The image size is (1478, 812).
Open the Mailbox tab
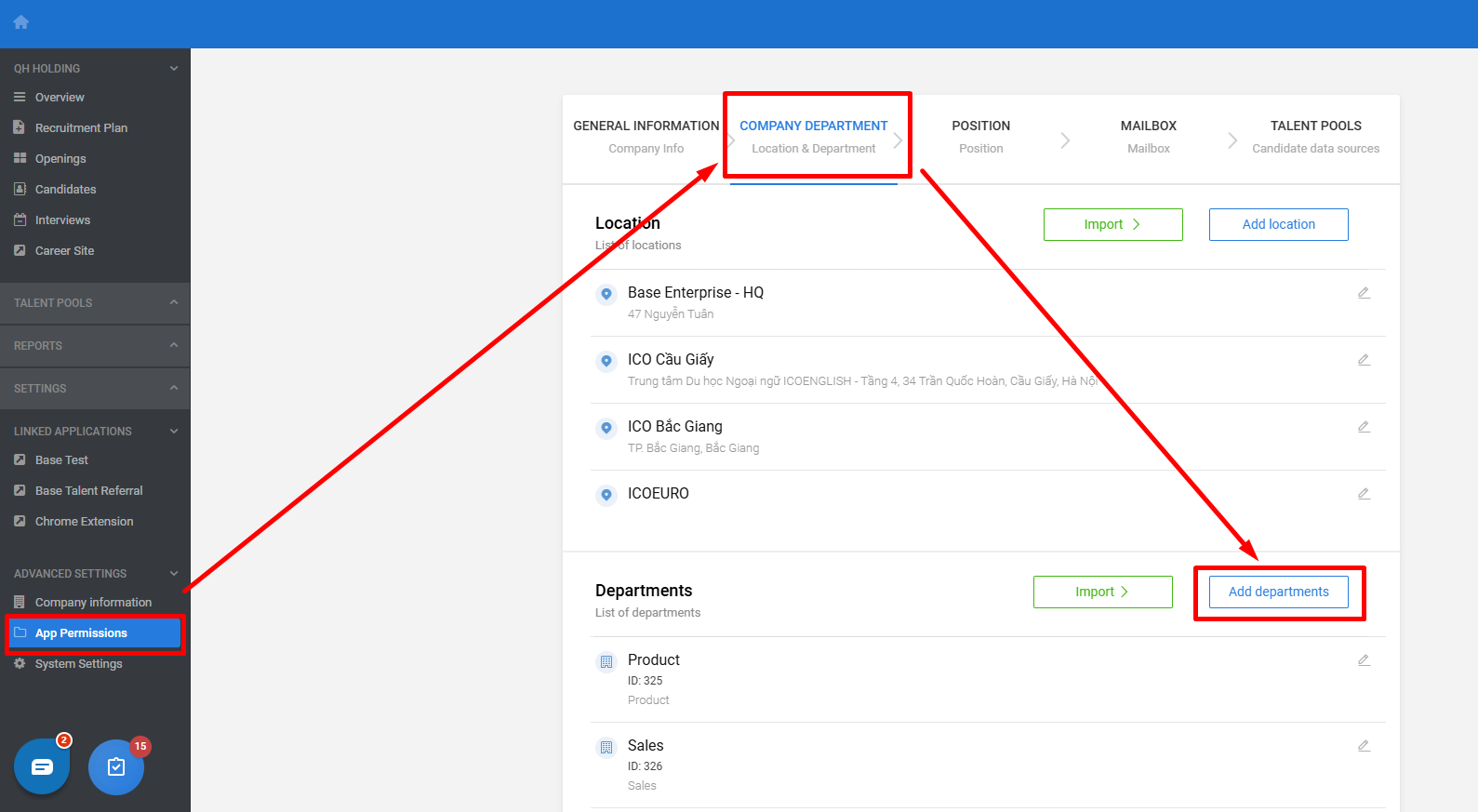click(1149, 137)
